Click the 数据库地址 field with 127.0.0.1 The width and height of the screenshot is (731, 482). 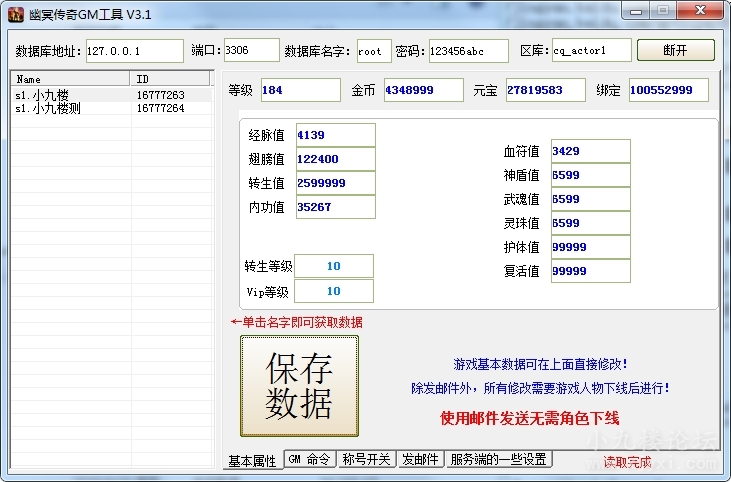tap(134, 51)
